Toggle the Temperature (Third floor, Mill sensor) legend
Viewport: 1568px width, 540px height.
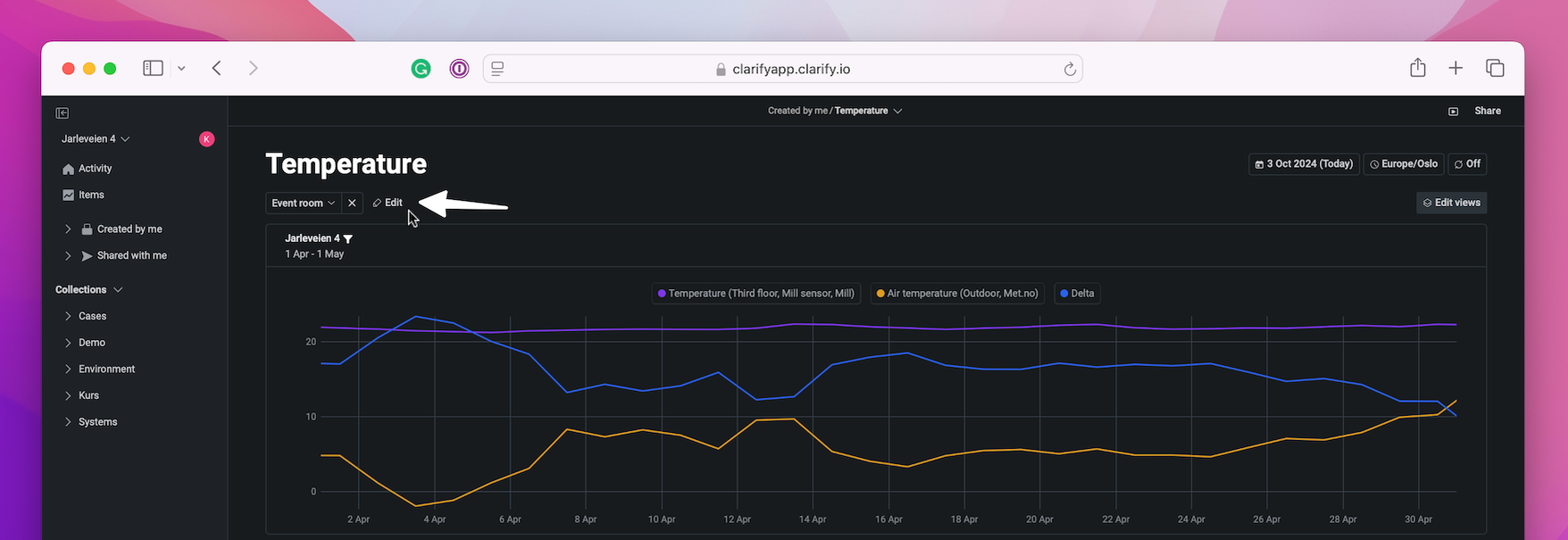pyautogui.click(x=756, y=294)
